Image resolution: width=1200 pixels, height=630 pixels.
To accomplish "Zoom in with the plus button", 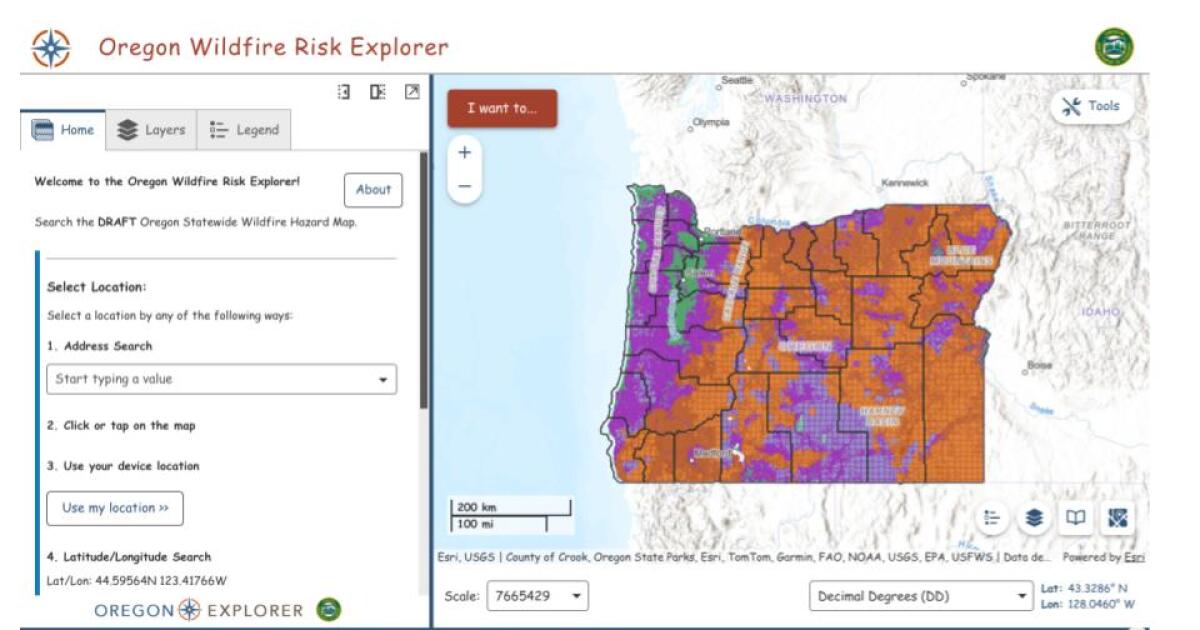I will (462, 150).
